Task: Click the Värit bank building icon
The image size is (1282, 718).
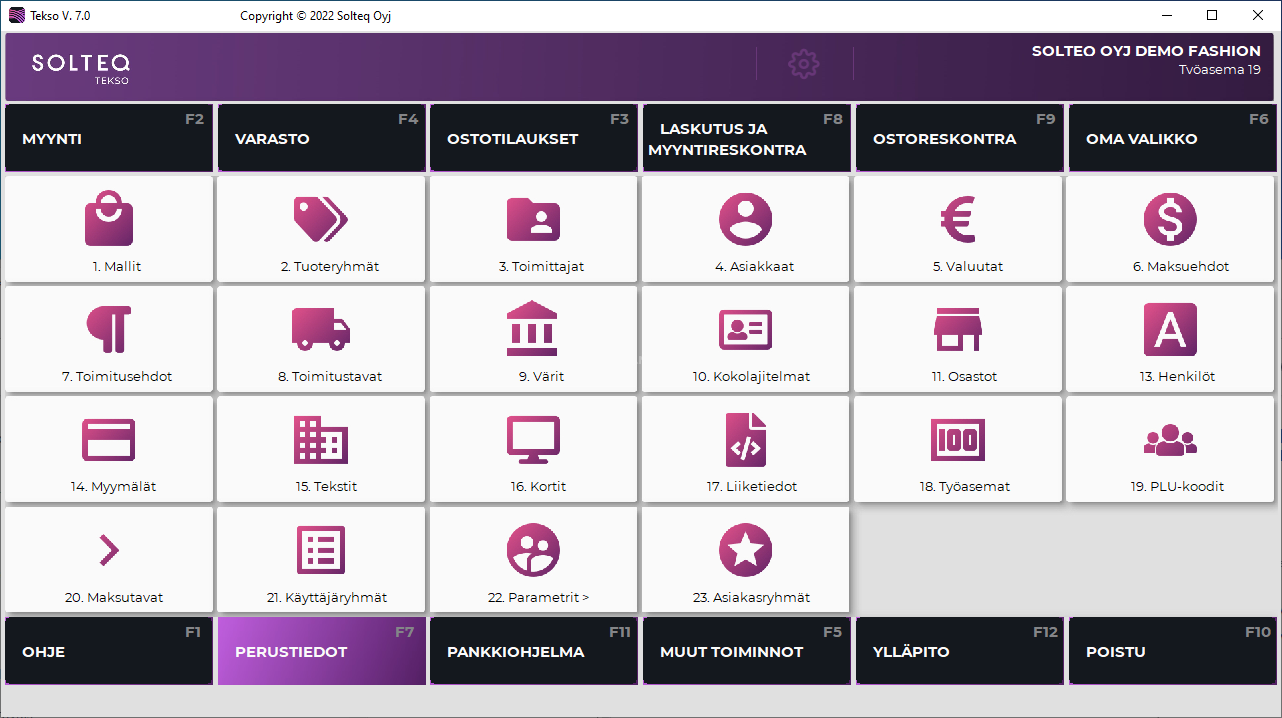Action: (x=533, y=329)
